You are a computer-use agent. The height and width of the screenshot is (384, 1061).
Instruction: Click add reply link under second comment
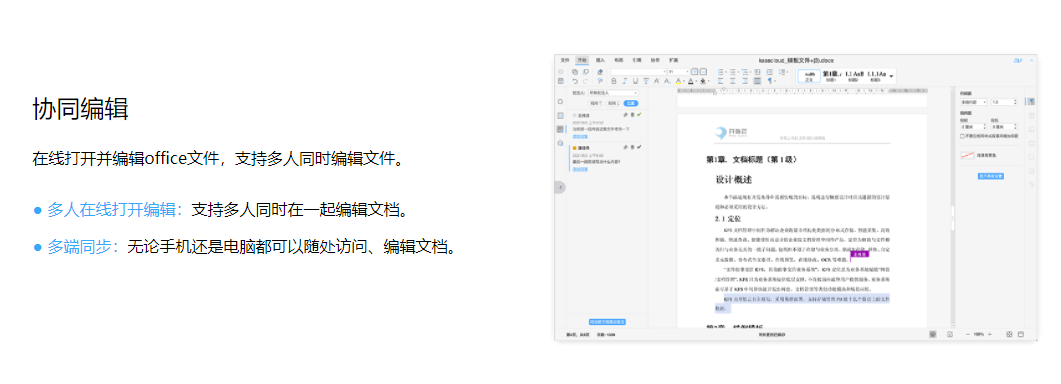click(580, 169)
